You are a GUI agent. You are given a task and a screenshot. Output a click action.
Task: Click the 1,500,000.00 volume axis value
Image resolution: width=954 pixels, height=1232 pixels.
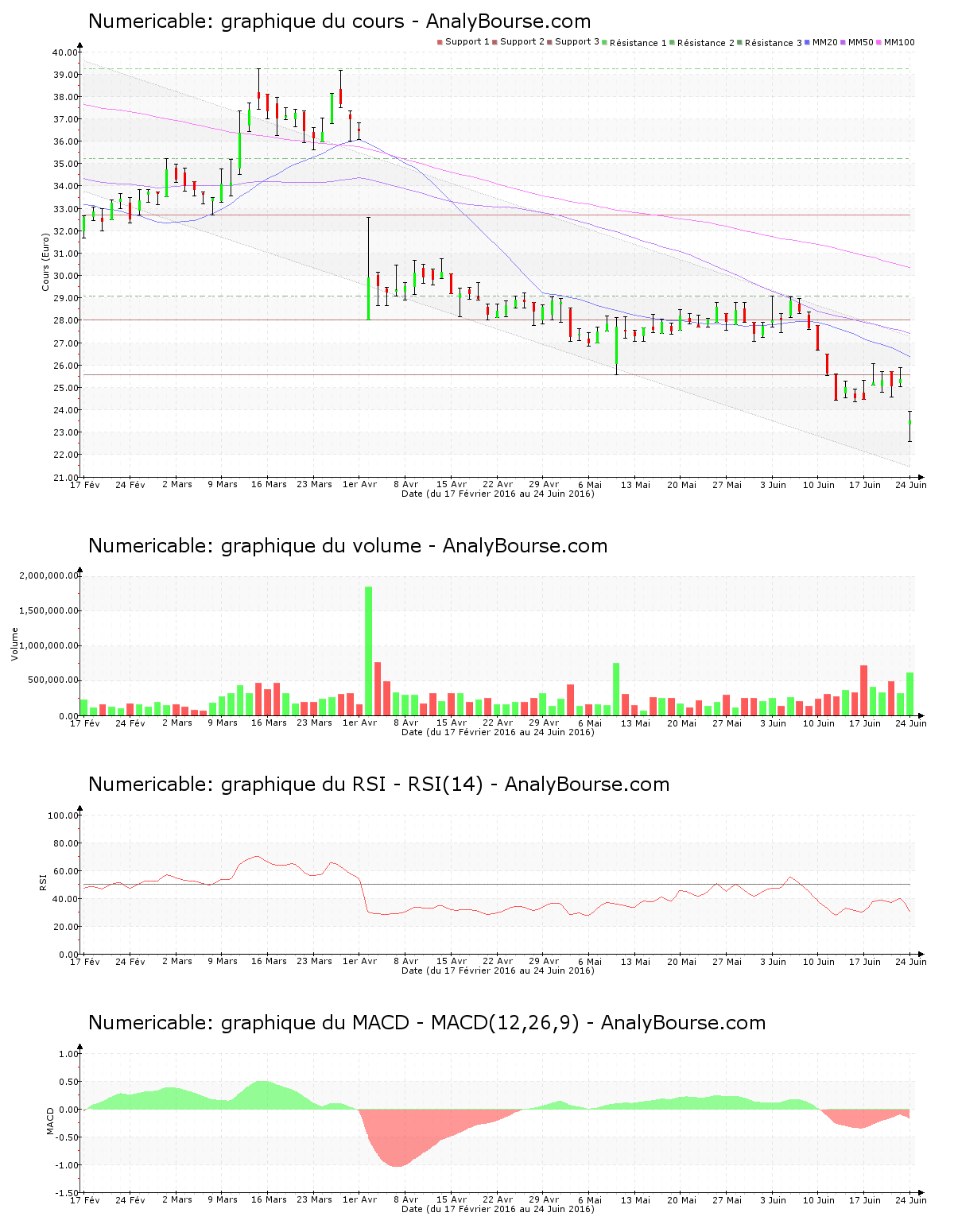[x=48, y=610]
